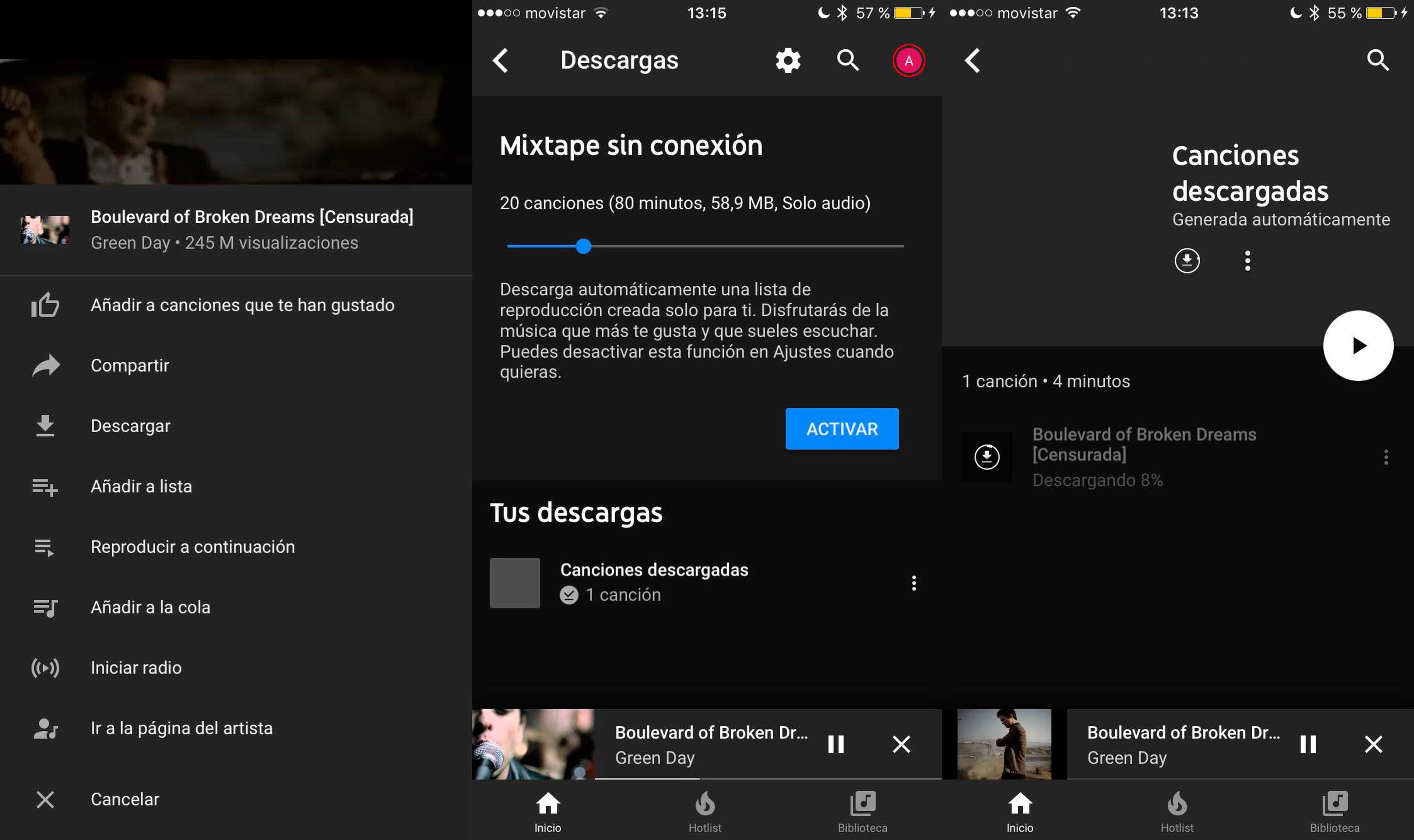This screenshot has width=1414, height=840.
Task: Tap the play-next icon beside Reproducir a continuación
Action: tap(44, 547)
